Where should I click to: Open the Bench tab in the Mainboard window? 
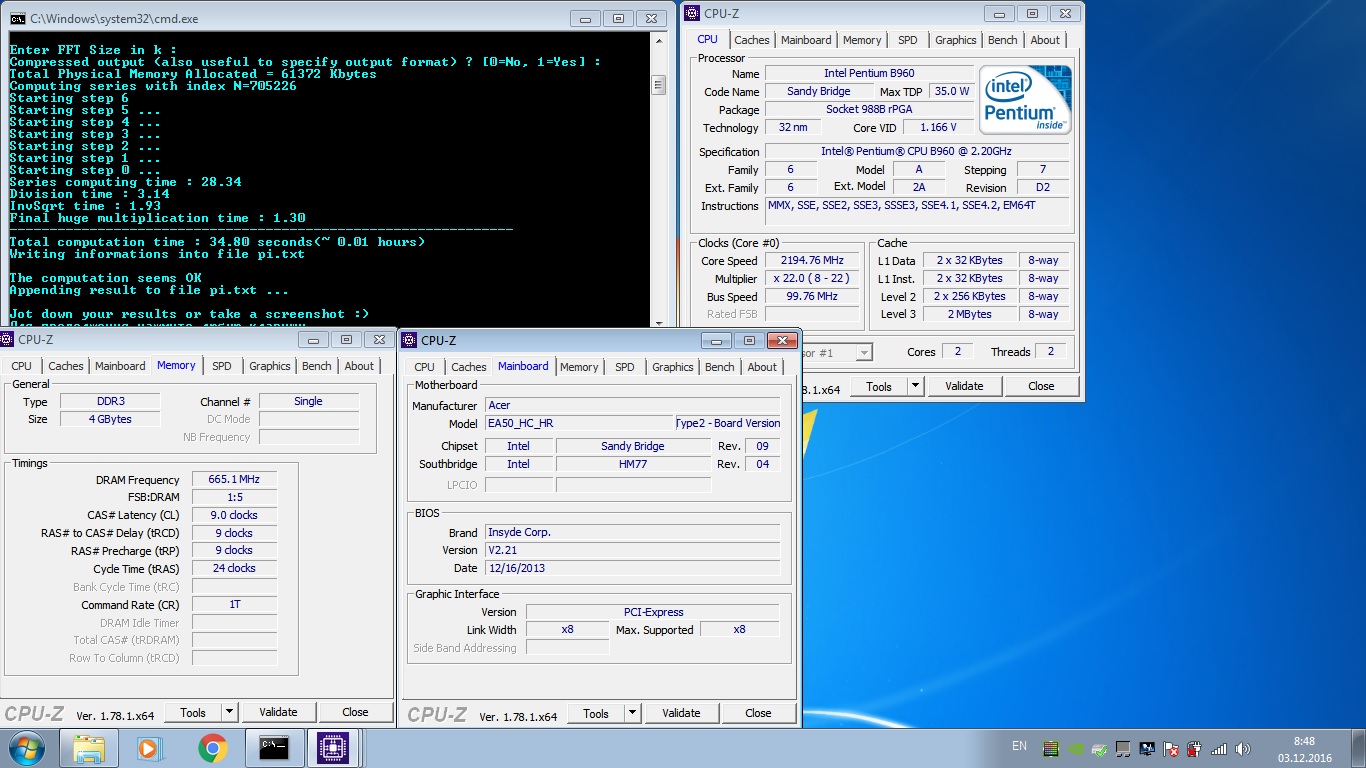tap(719, 367)
